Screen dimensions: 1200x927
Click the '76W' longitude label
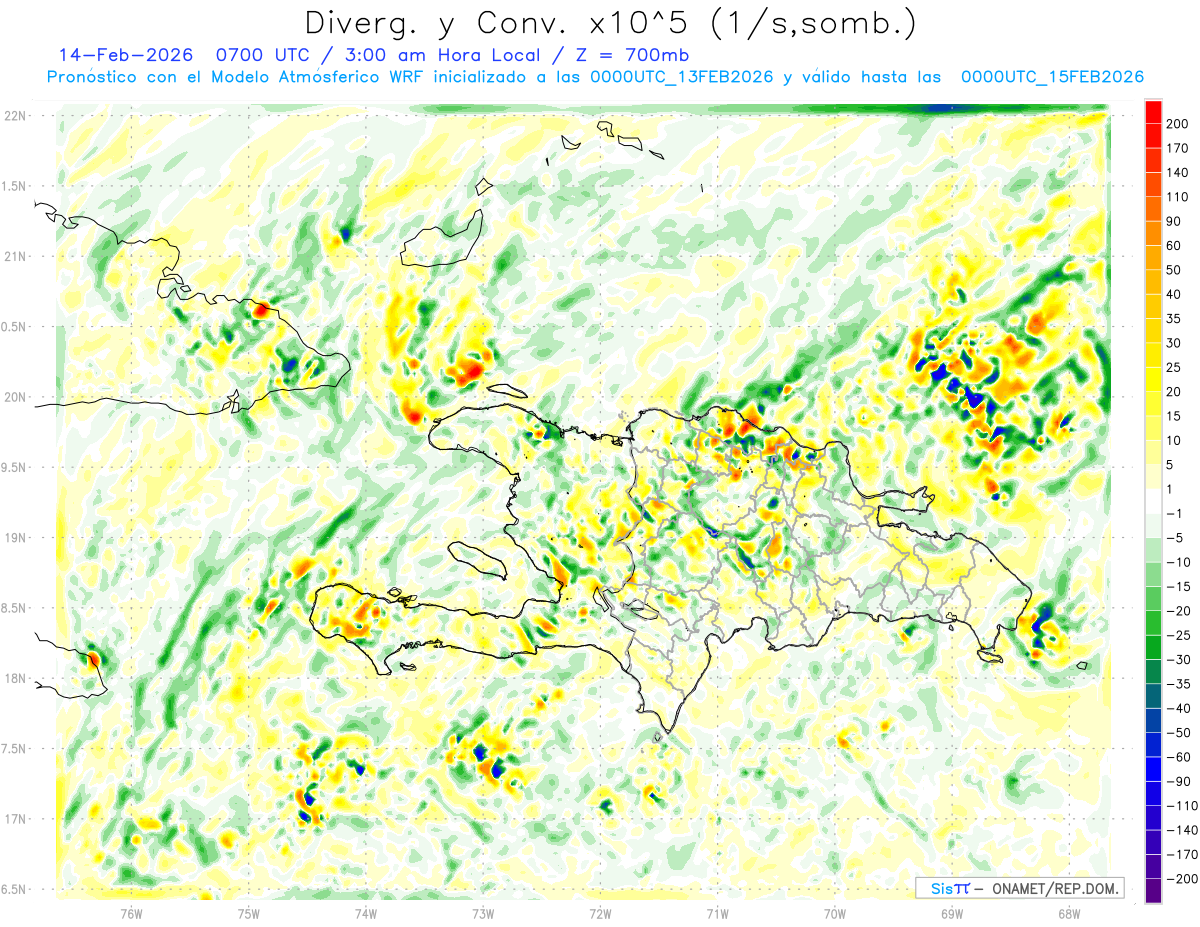click(x=131, y=912)
